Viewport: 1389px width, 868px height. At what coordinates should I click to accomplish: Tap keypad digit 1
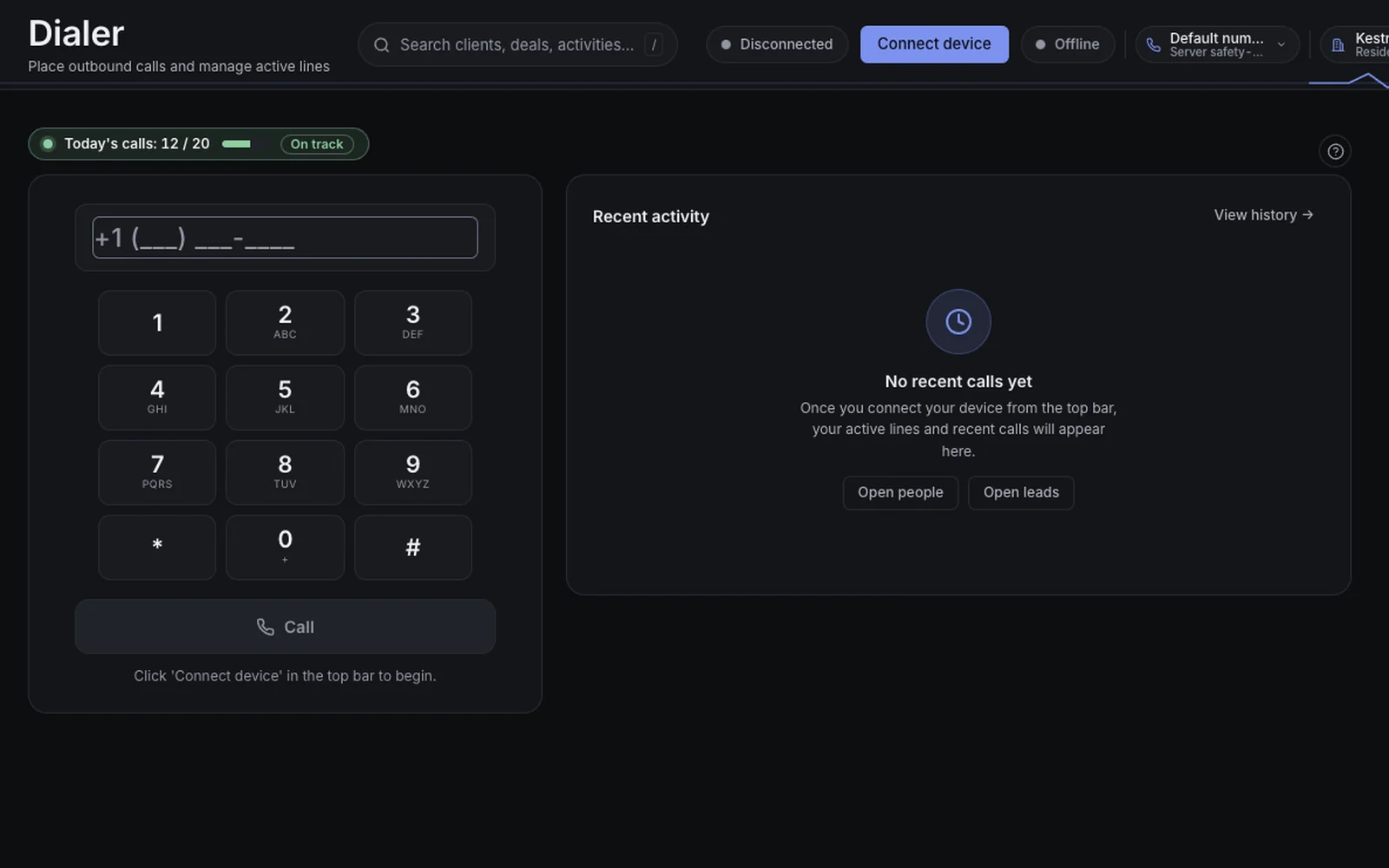coord(157,323)
